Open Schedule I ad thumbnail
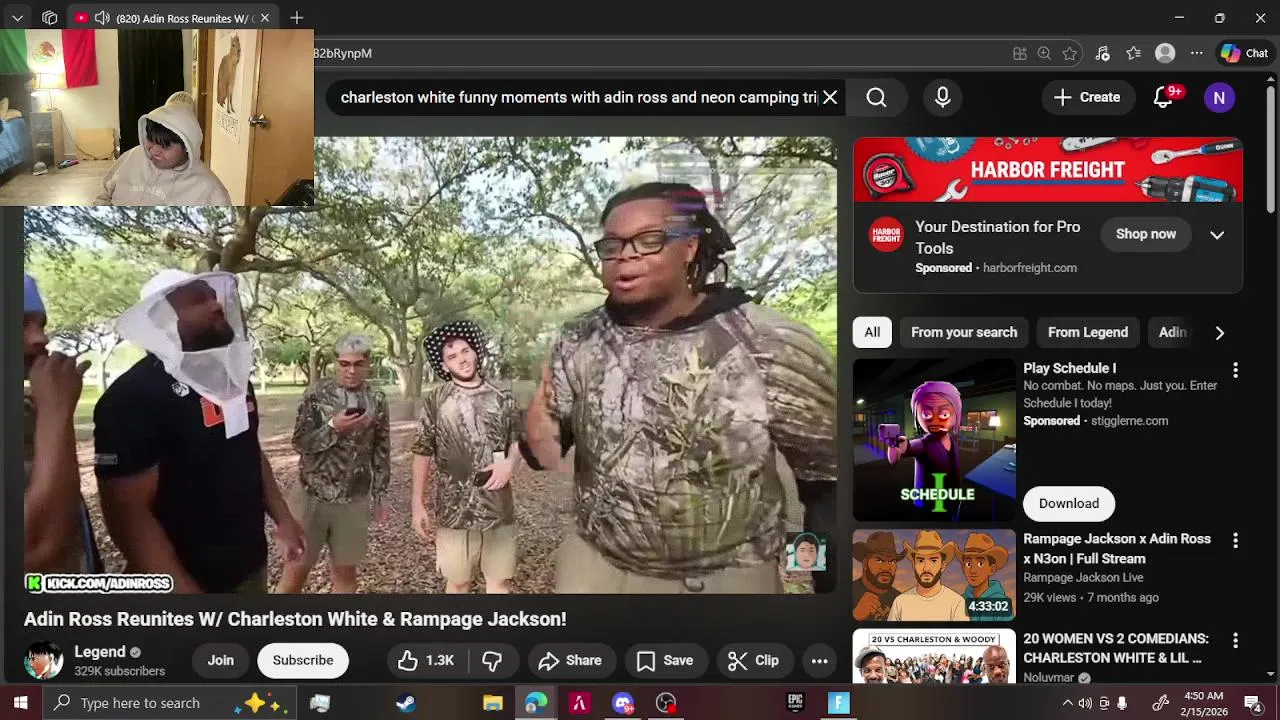The image size is (1280, 720). (934, 440)
